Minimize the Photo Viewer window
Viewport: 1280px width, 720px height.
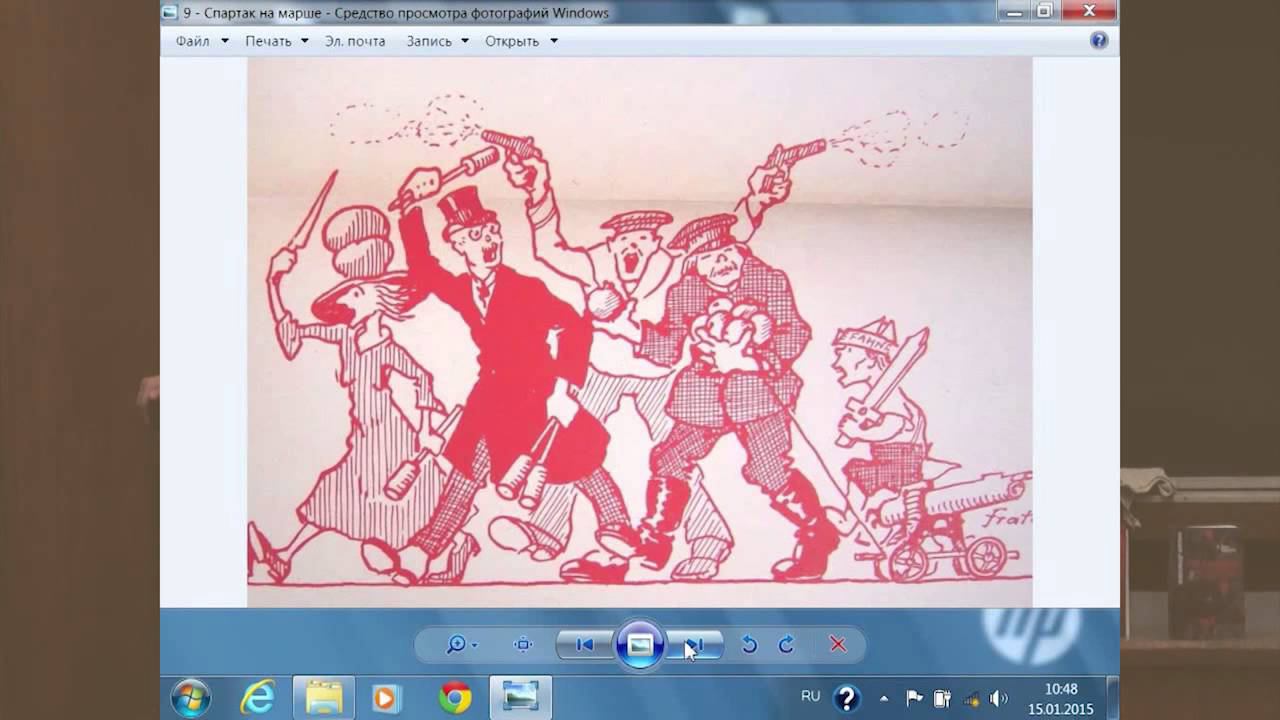1015,11
